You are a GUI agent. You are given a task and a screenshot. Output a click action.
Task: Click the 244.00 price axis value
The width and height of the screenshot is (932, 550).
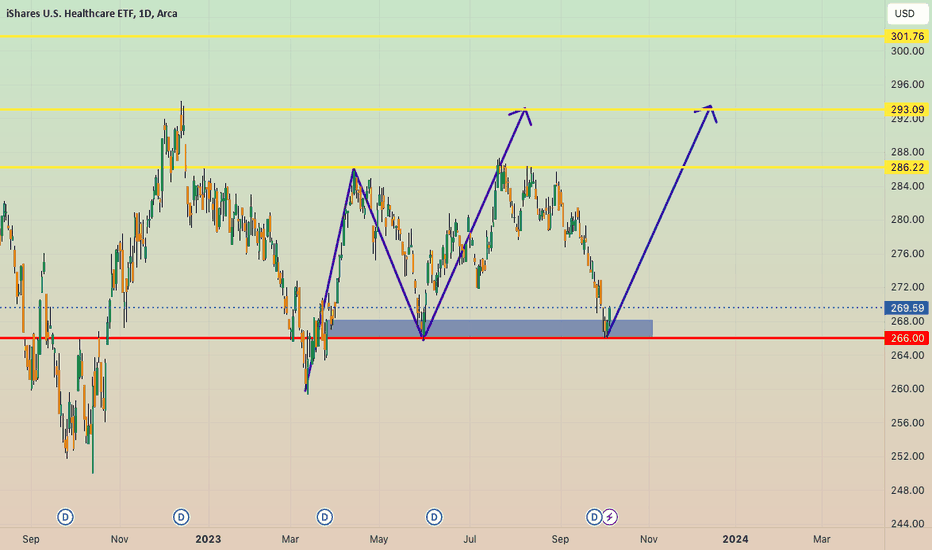[907, 524]
